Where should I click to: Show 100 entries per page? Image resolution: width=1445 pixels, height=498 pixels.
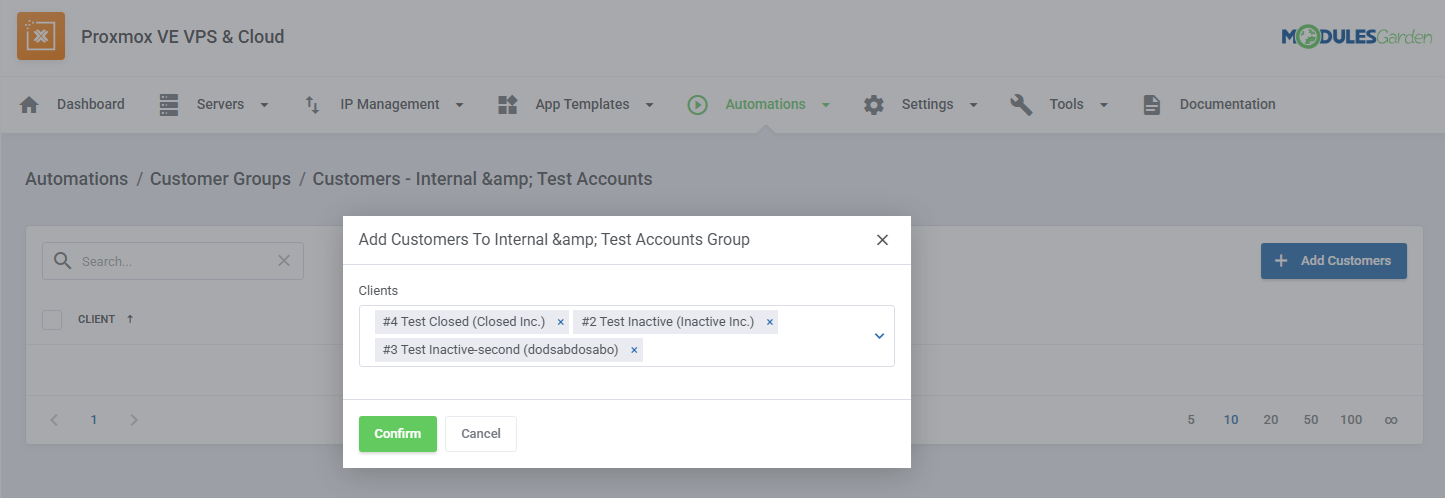coord(1351,420)
